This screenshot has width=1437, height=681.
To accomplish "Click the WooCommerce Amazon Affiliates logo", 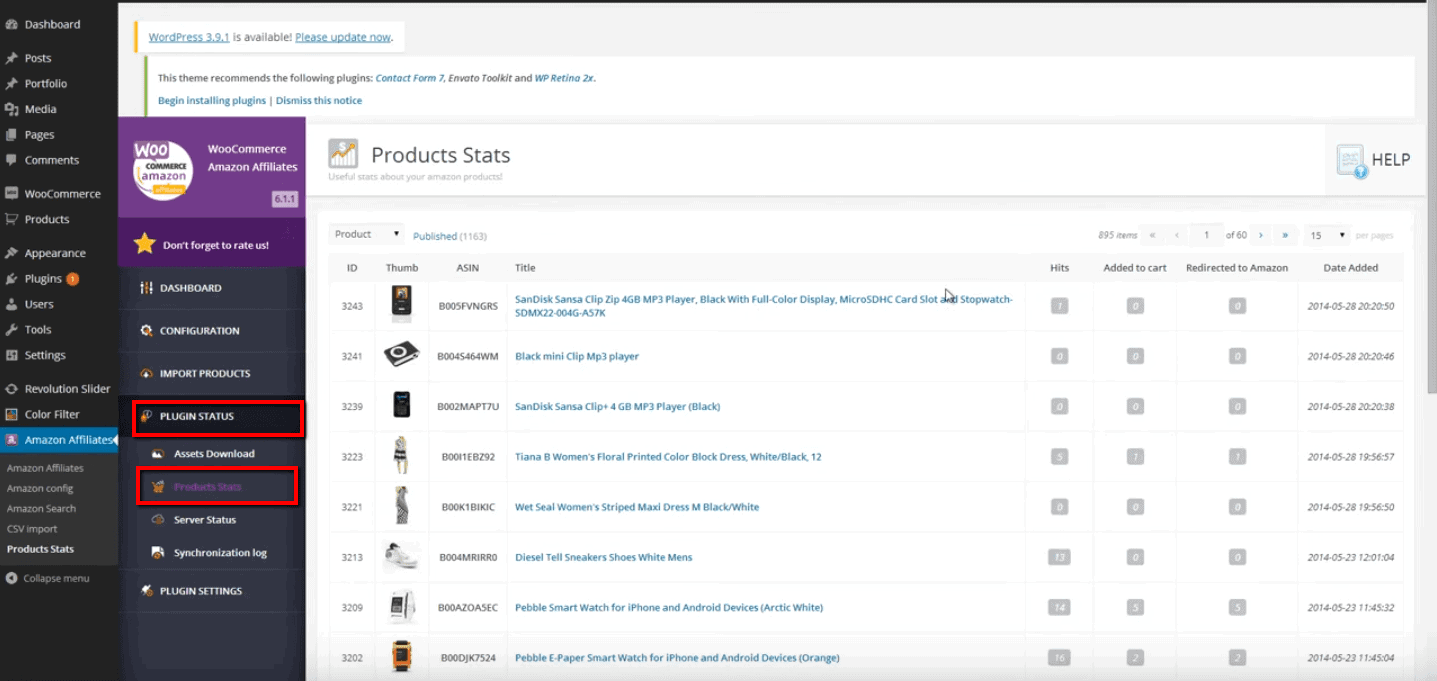I will click(162, 168).
